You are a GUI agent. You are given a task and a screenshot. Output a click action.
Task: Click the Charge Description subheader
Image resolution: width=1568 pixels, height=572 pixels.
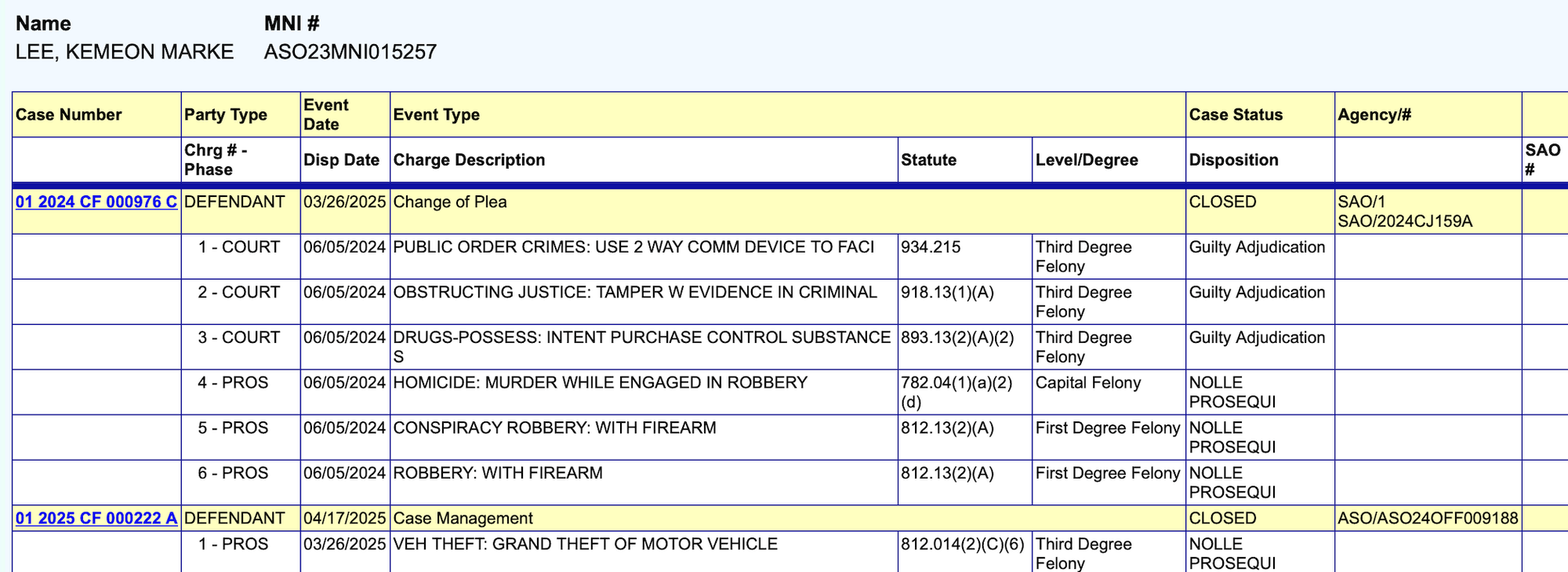[x=469, y=160]
